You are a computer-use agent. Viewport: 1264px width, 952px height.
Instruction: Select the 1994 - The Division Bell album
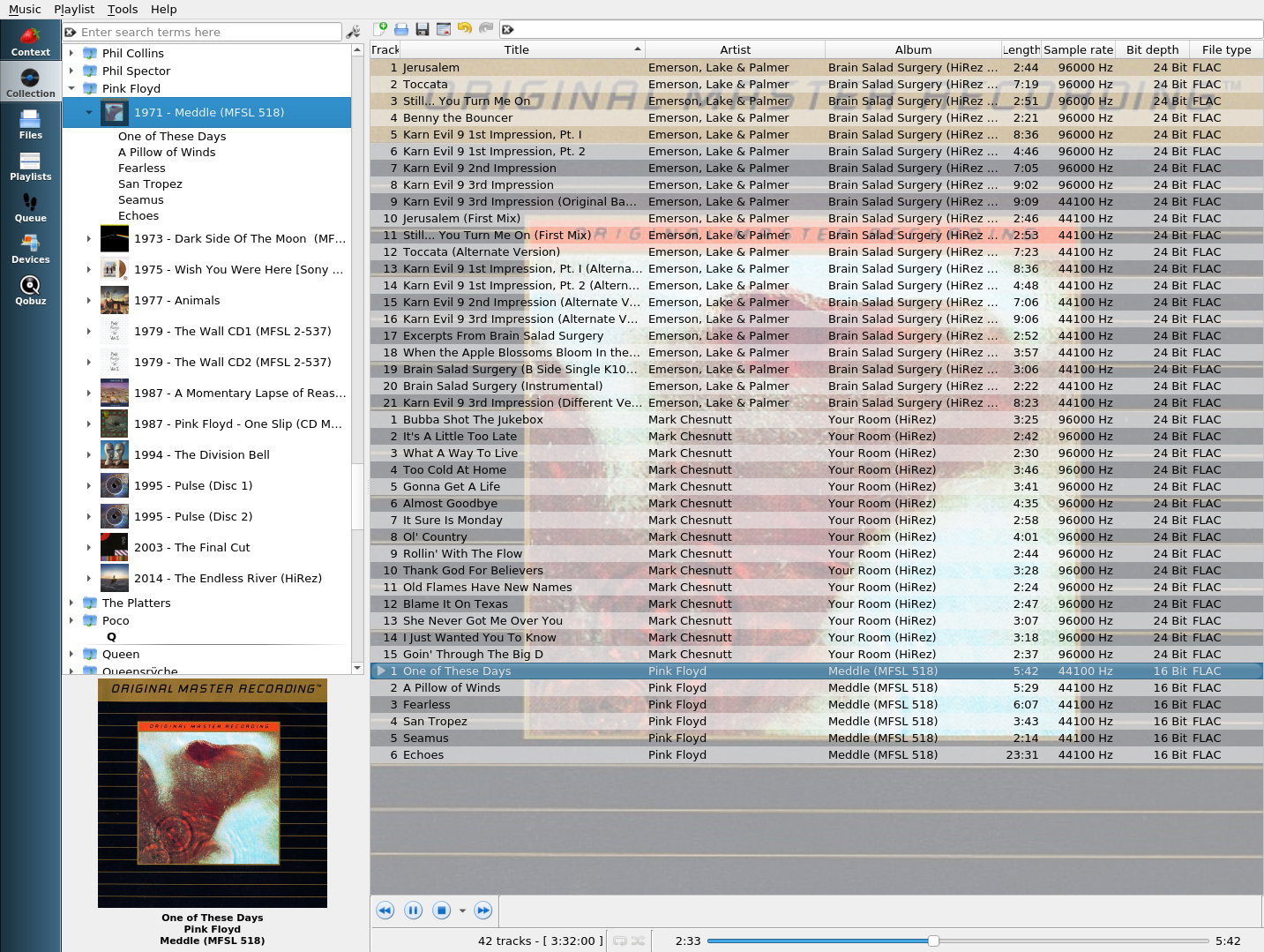pyautogui.click(x=202, y=454)
